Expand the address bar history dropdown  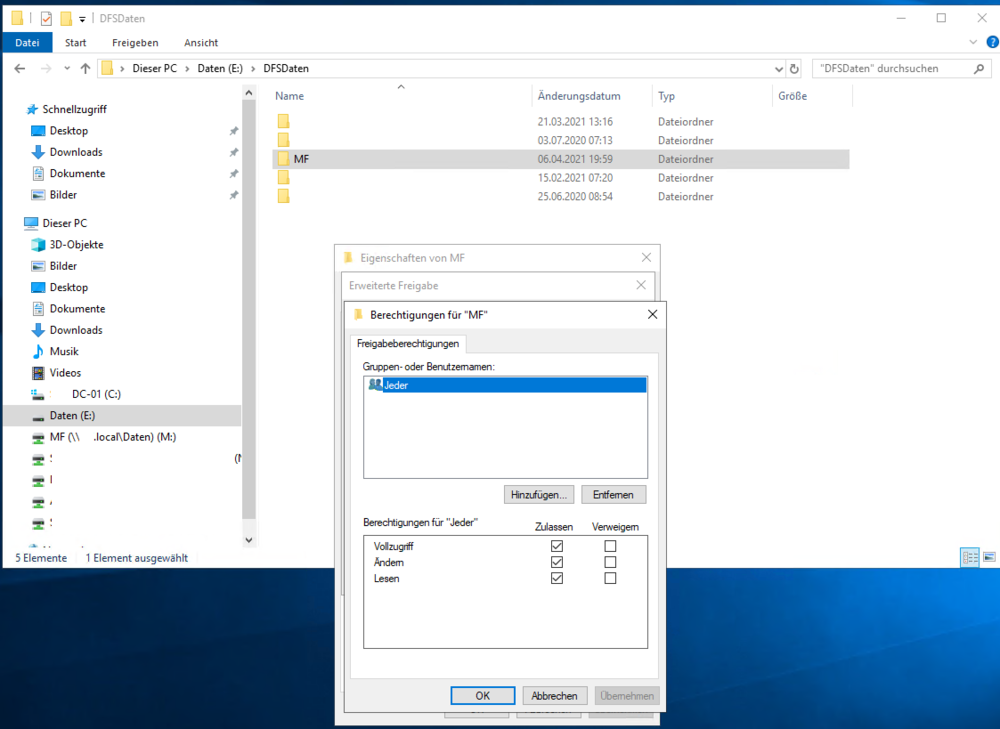point(780,69)
